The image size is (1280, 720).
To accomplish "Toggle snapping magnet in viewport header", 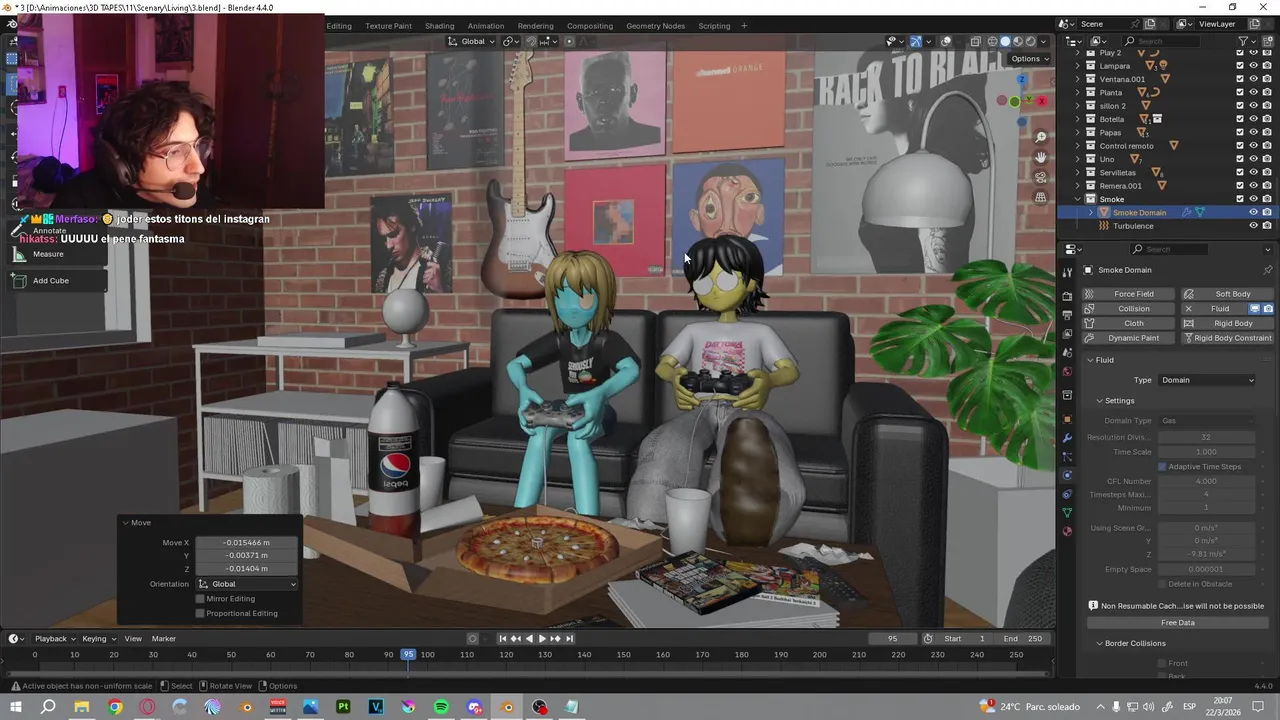I will point(531,41).
